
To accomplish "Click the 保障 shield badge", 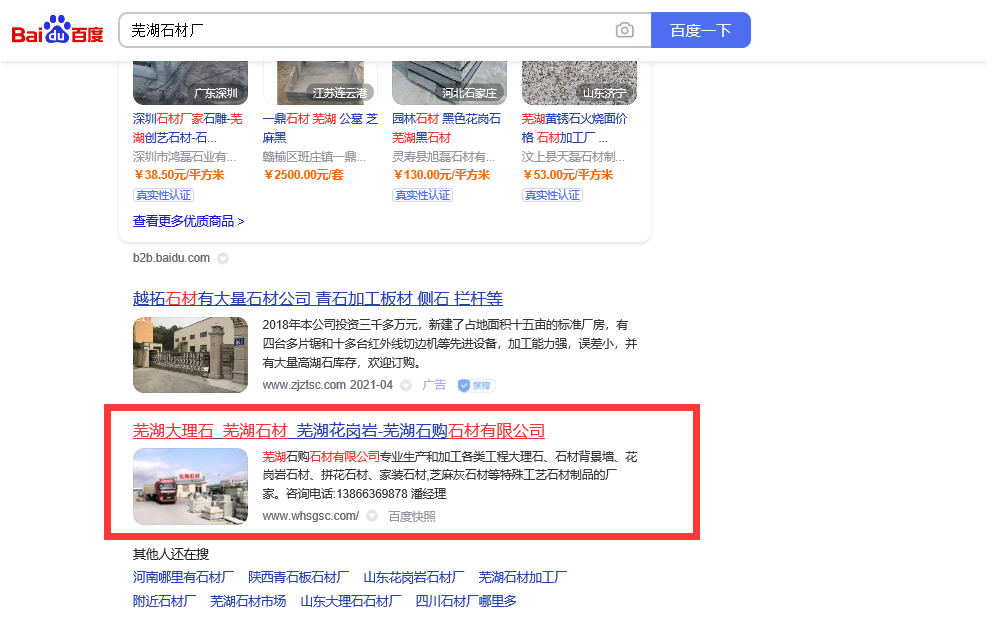I will click(476, 385).
